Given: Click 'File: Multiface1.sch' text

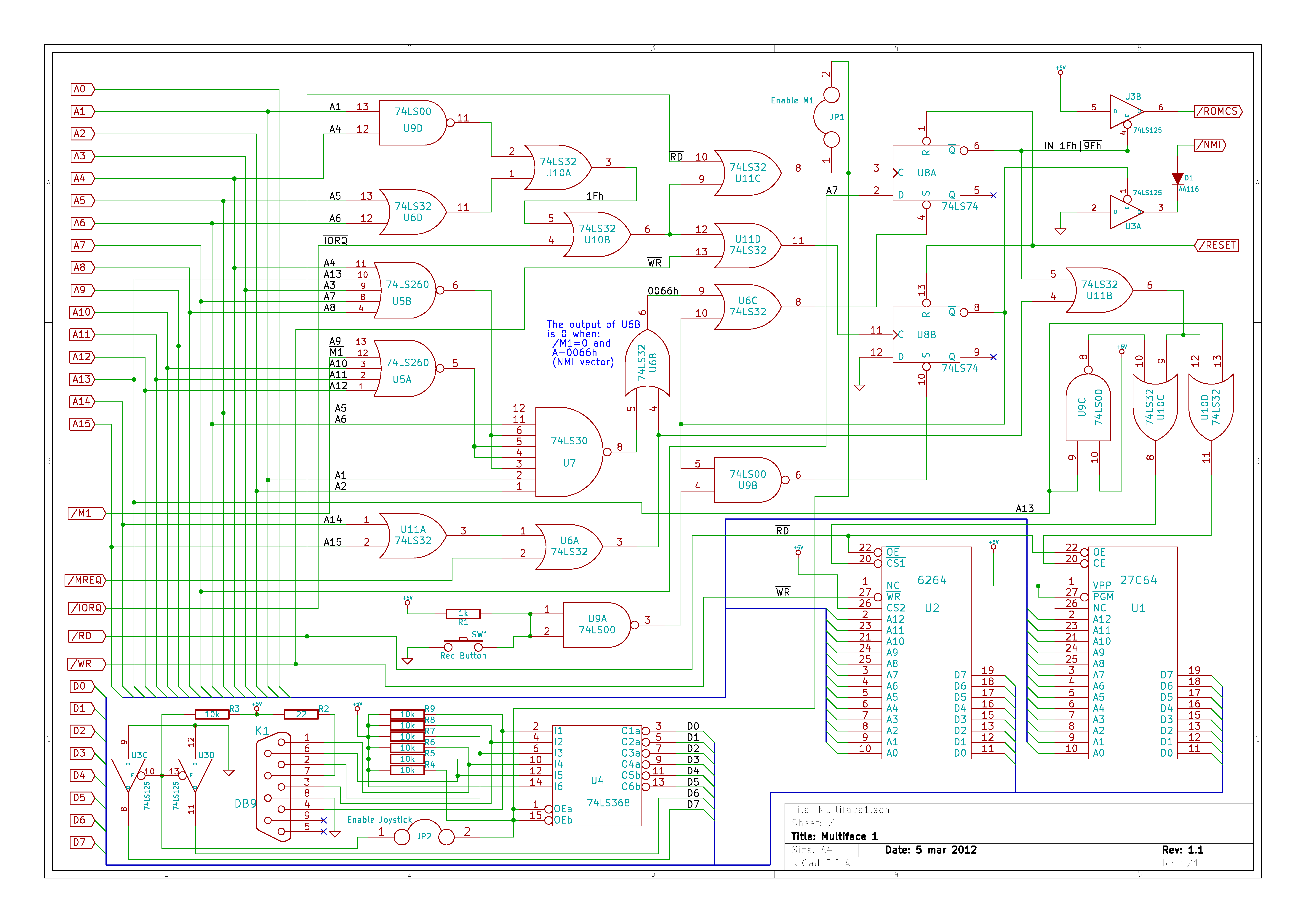Looking at the screenshot, I should click(x=840, y=810).
